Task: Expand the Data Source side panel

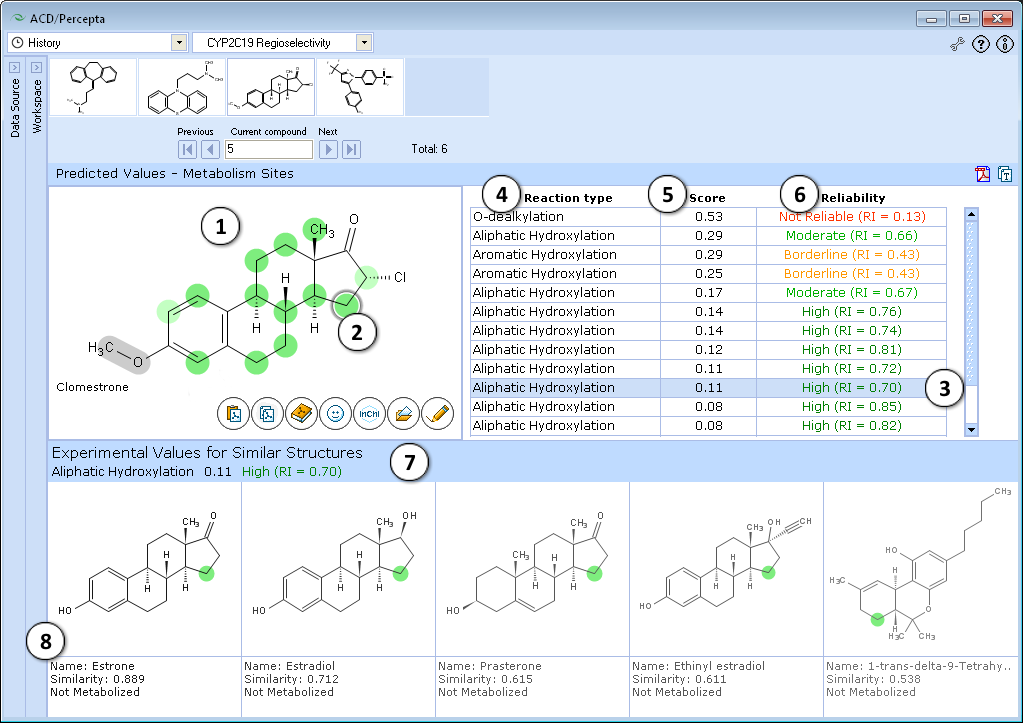Action: [x=14, y=67]
